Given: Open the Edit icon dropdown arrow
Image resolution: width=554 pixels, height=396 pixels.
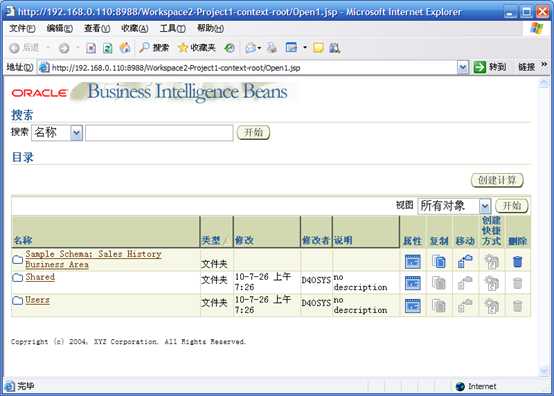Looking at the screenshot, I should tap(305, 48).
